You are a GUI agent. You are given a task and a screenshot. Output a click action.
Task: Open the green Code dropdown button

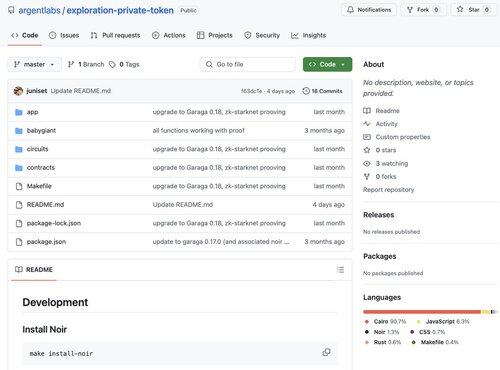(x=327, y=64)
